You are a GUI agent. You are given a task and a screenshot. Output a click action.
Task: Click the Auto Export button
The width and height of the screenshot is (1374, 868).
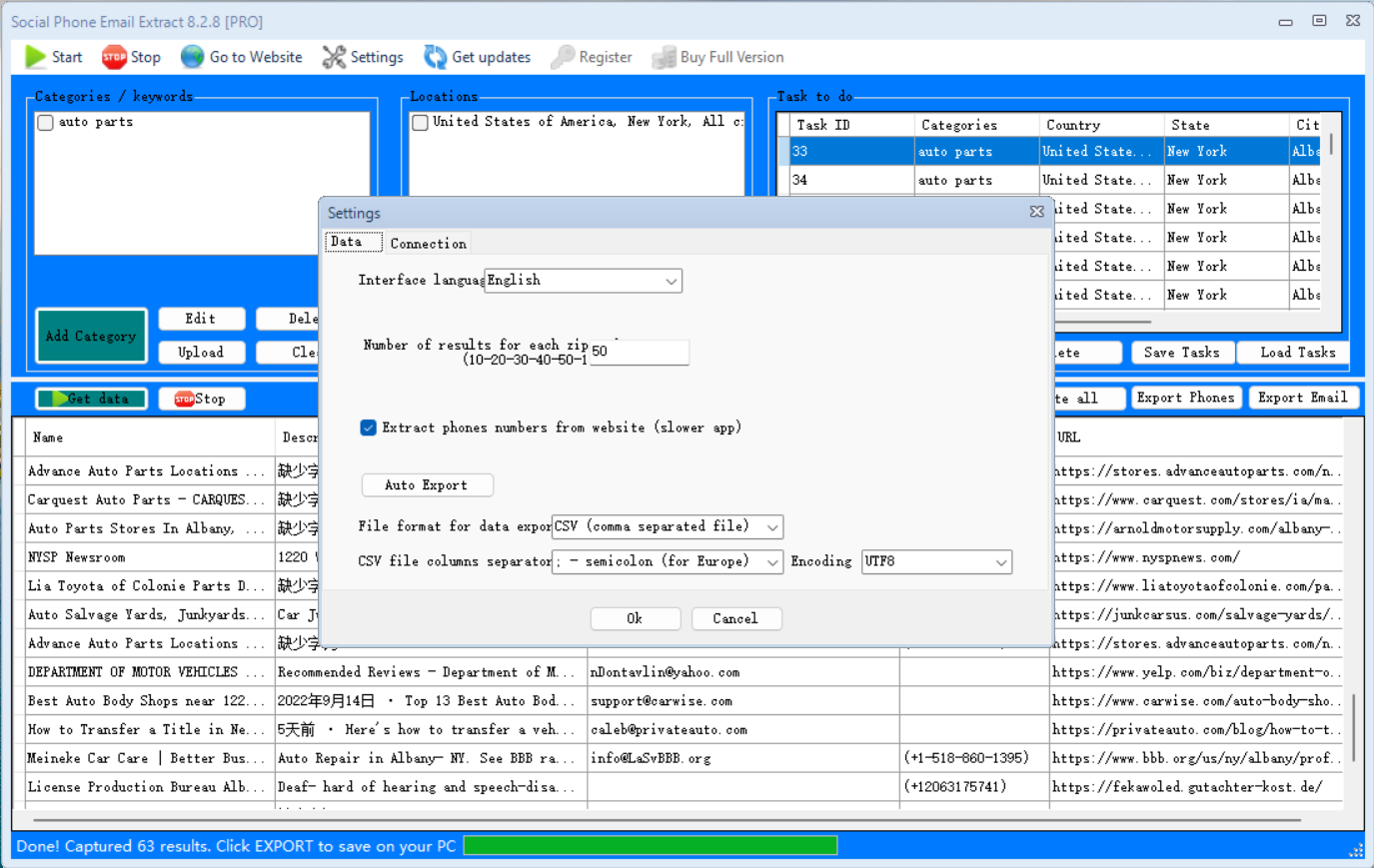pyautogui.click(x=427, y=485)
